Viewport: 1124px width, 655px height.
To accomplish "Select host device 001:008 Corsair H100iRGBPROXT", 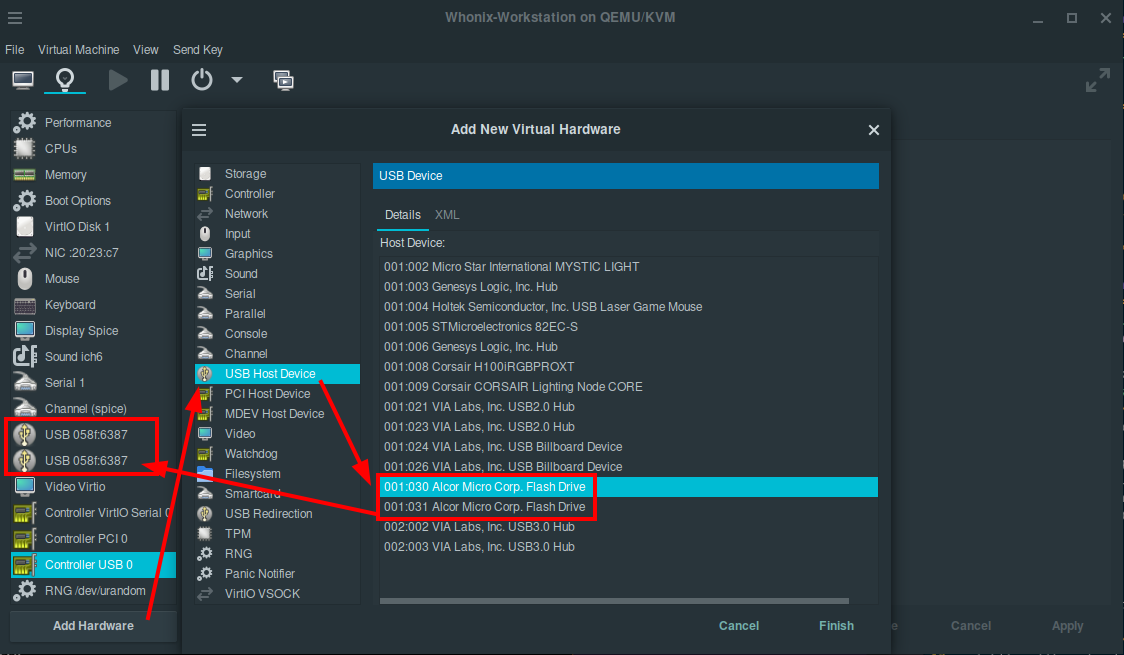I will tap(629, 367).
